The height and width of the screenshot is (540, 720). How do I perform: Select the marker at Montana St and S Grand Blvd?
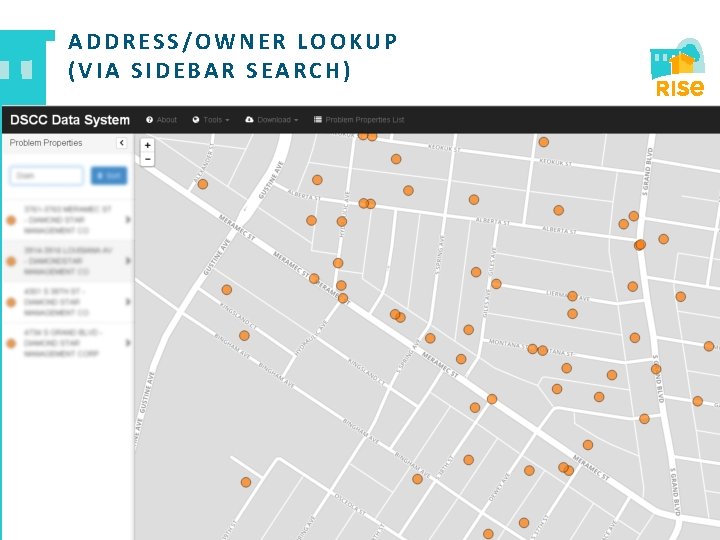click(x=656, y=369)
